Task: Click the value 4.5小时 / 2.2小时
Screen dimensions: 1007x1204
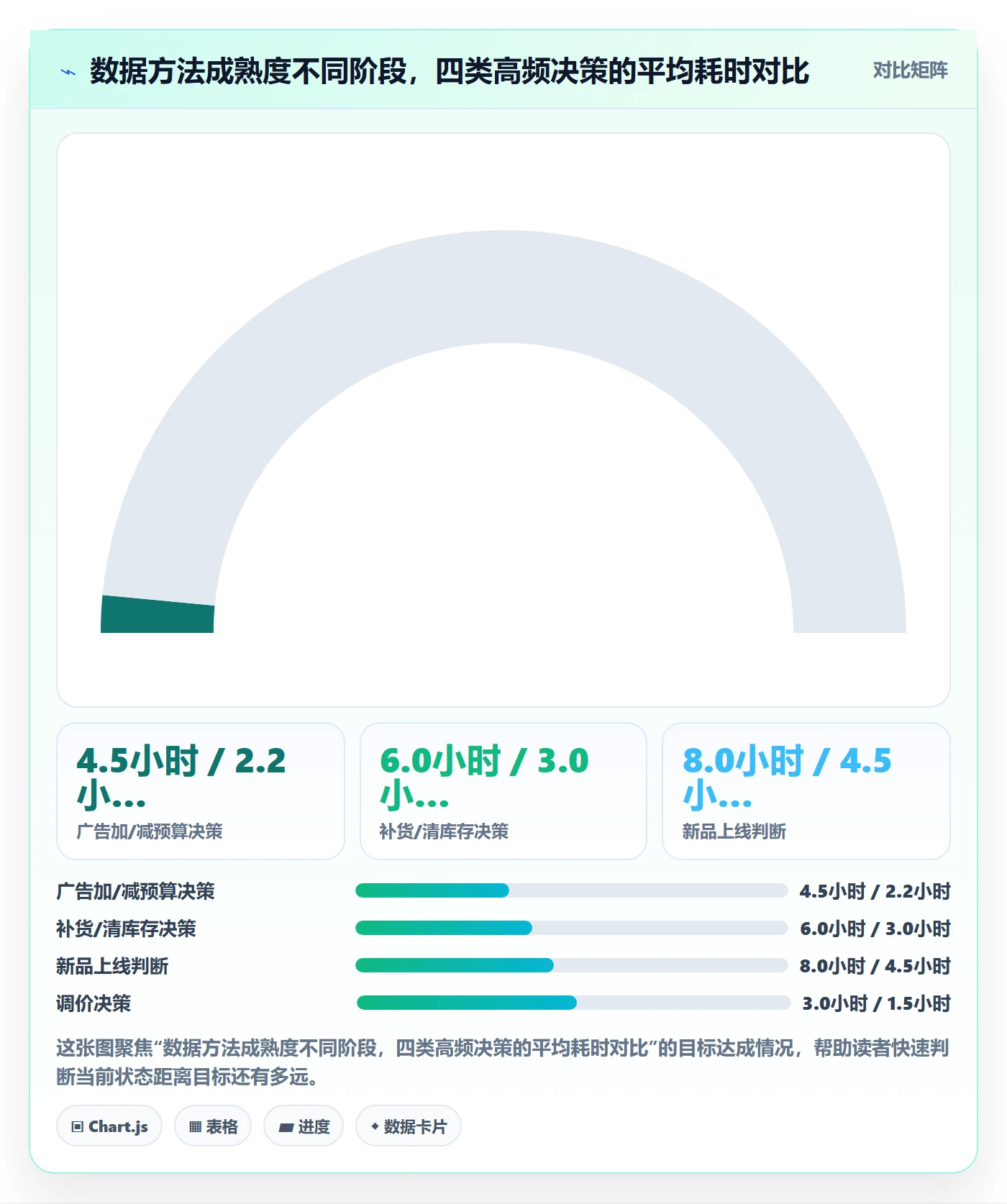Action: point(875,891)
